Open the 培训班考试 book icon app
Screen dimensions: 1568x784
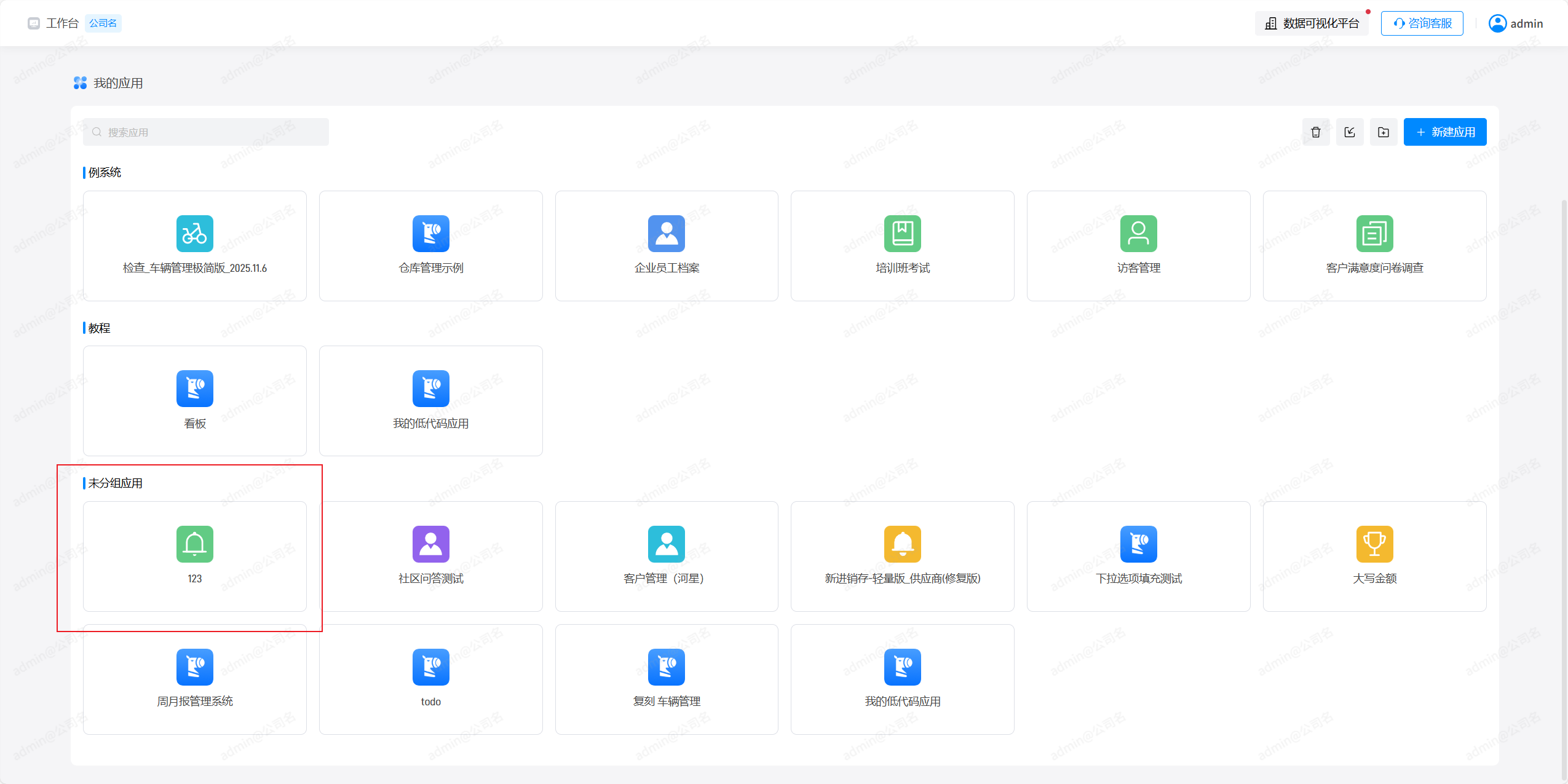[902, 234]
